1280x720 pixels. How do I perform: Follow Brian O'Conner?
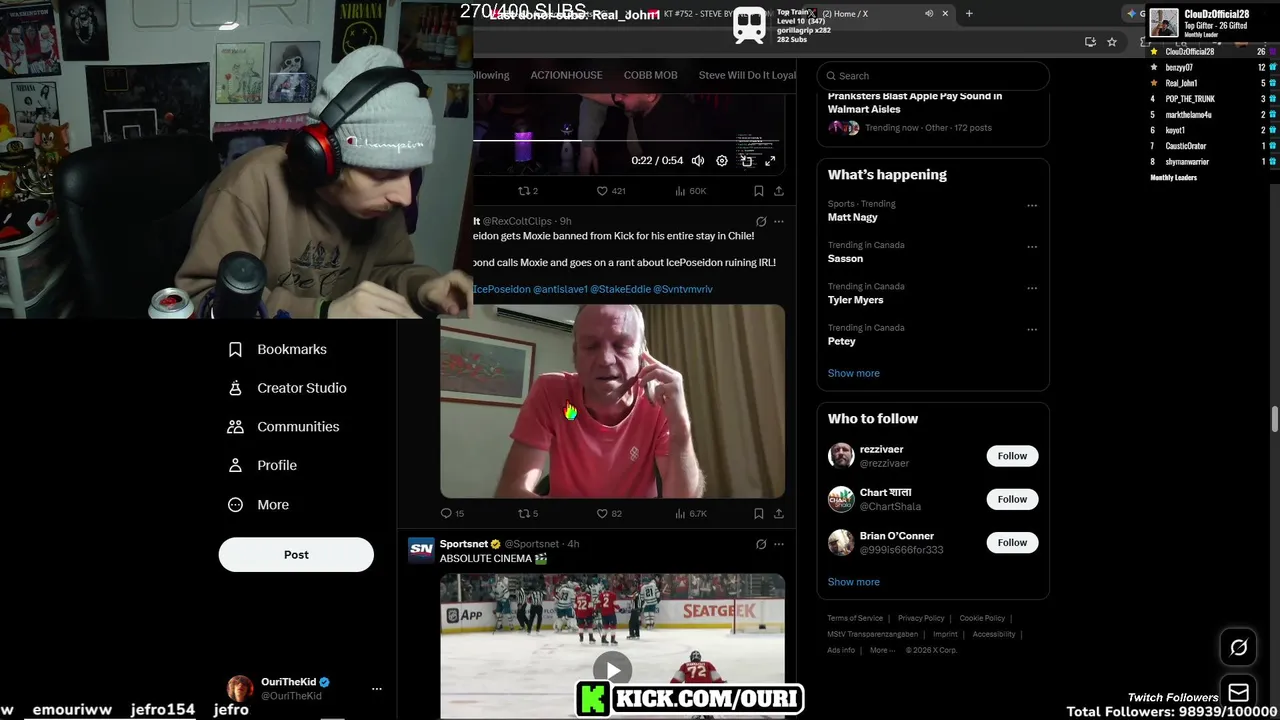point(1012,543)
